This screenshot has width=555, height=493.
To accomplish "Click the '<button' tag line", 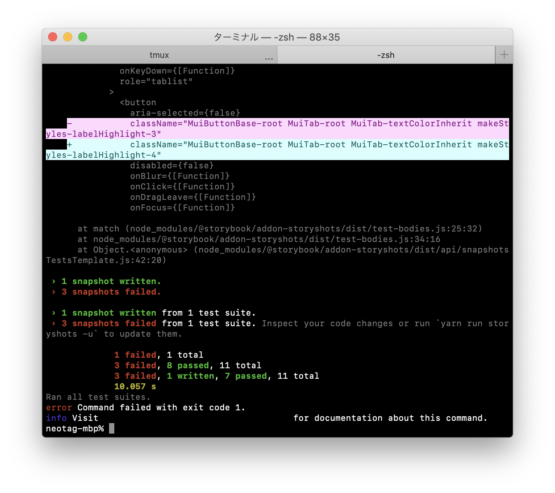I will (x=138, y=102).
